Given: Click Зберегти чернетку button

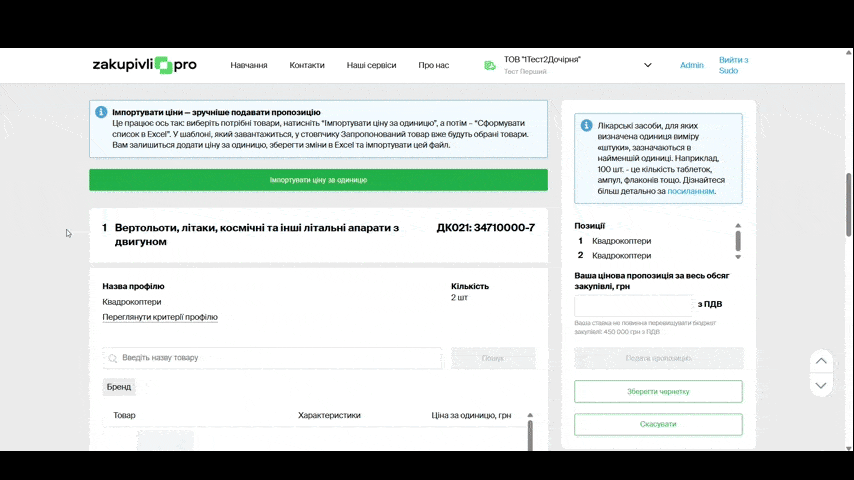Looking at the screenshot, I should pos(658,391).
